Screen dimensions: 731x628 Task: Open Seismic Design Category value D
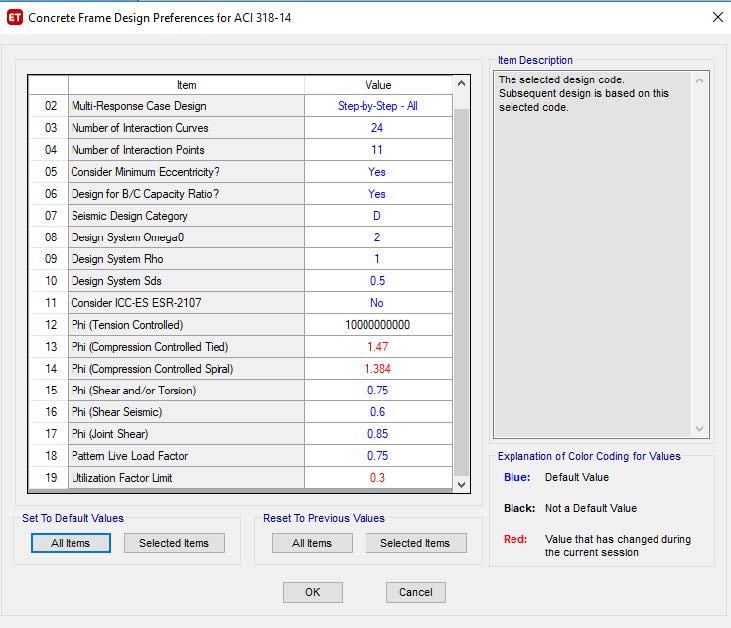tap(378, 215)
